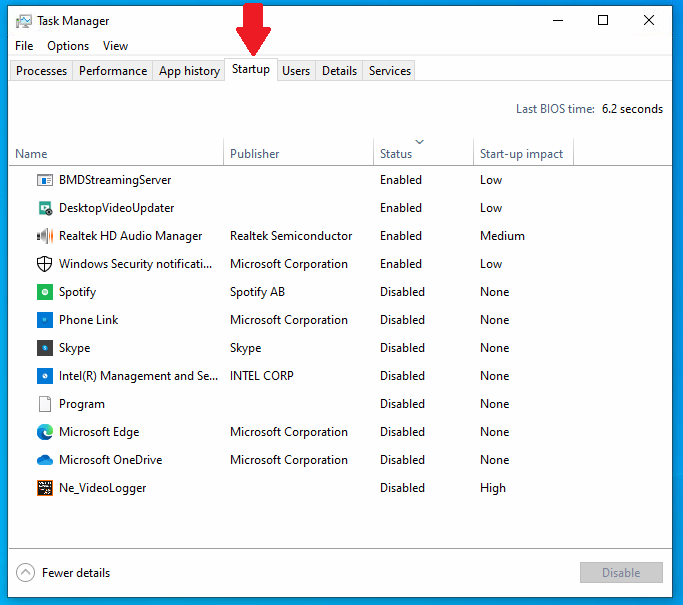Sort by the Status column header
Viewport: 683px width, 605px height.
tap(396, 154)
